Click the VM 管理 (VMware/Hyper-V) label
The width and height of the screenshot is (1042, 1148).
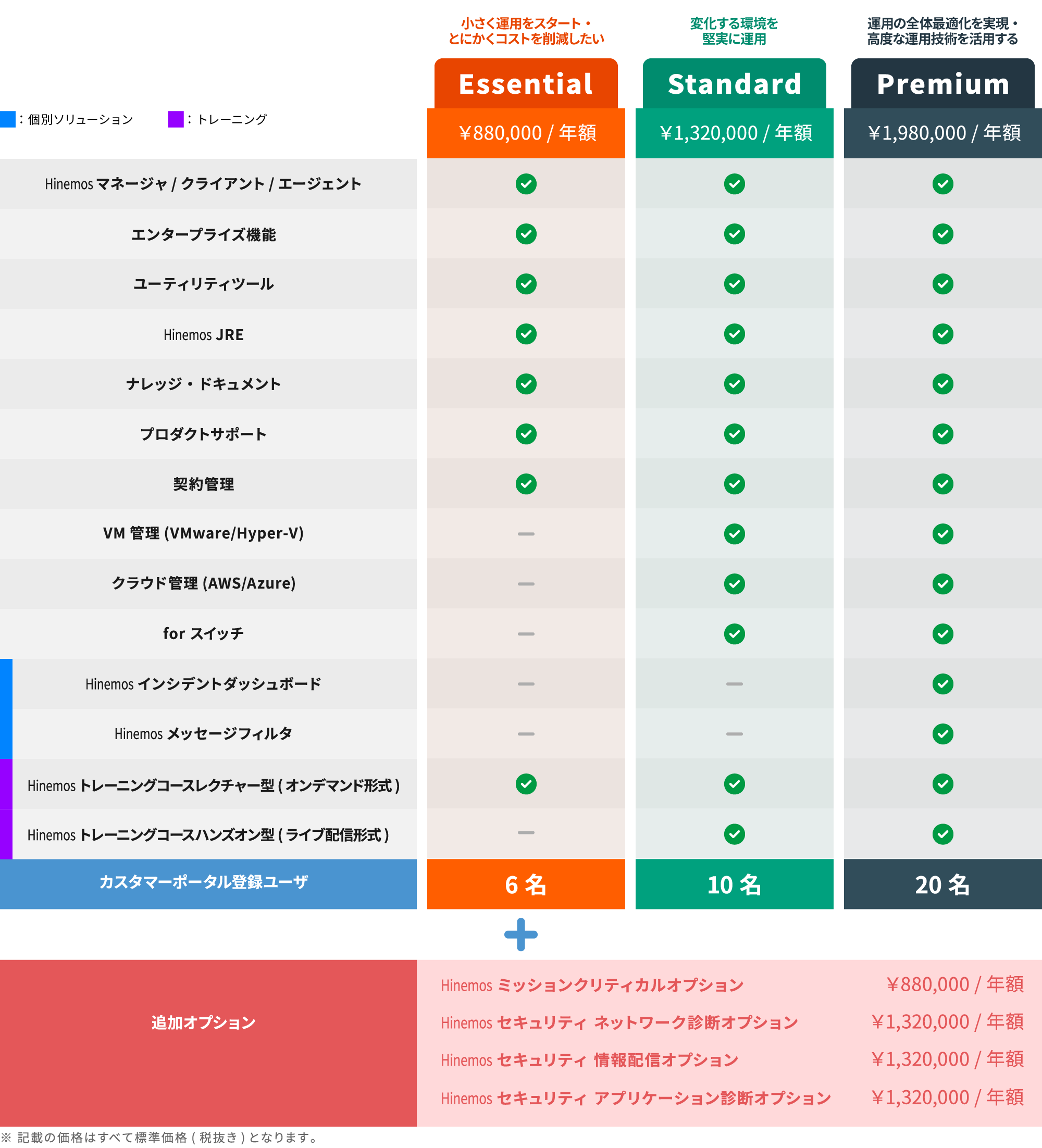pyautogui.click(x=203, y=533)
